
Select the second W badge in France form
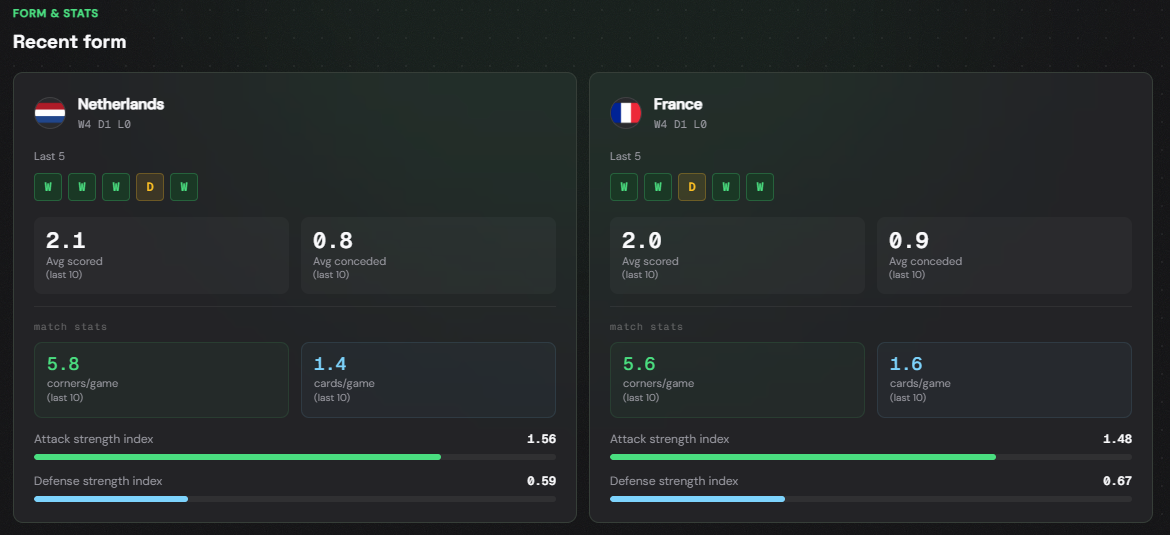point(658,187)
